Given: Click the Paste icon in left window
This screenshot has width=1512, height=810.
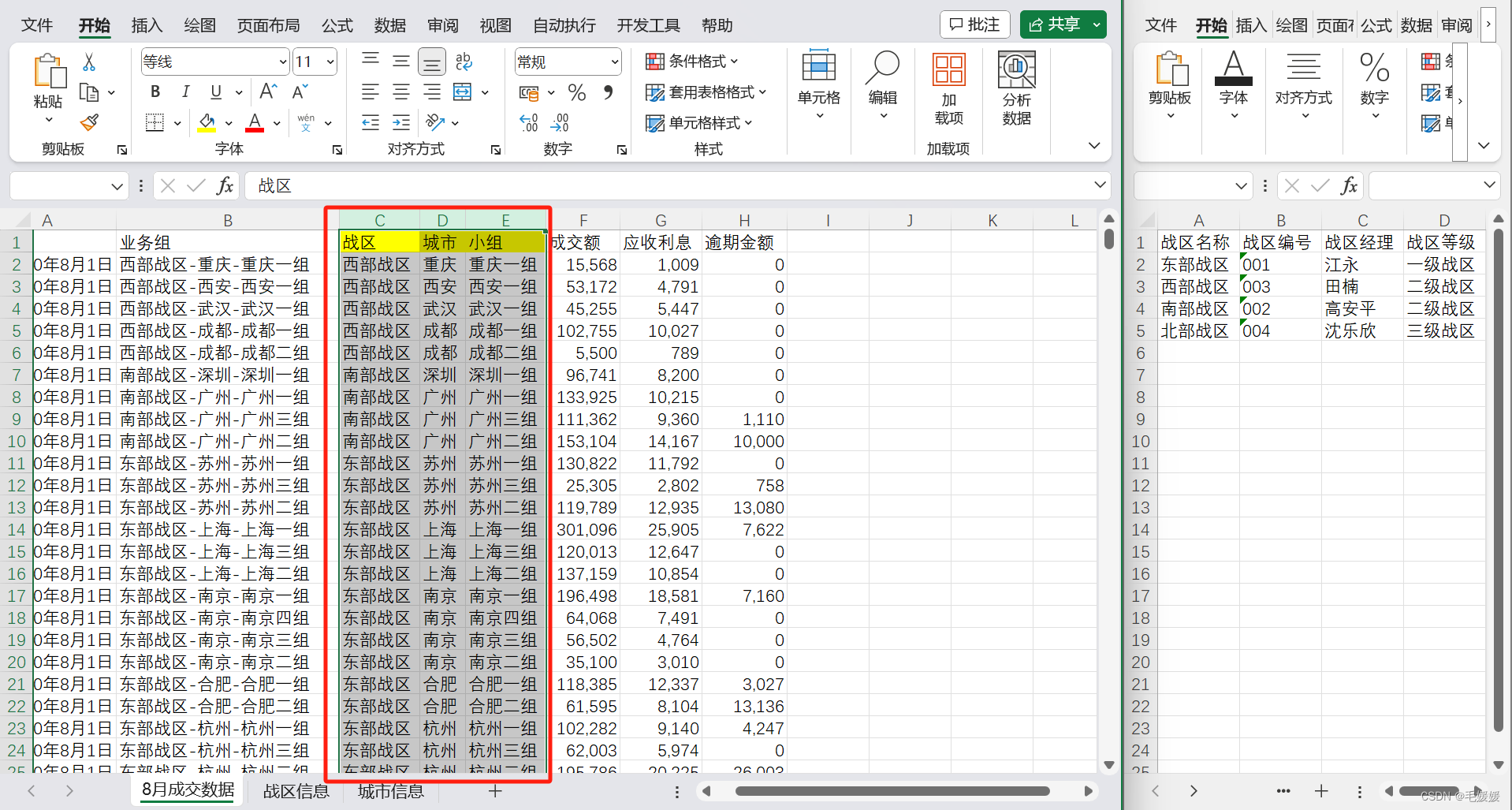Looking at the screenshot, I should pos(49,71).
